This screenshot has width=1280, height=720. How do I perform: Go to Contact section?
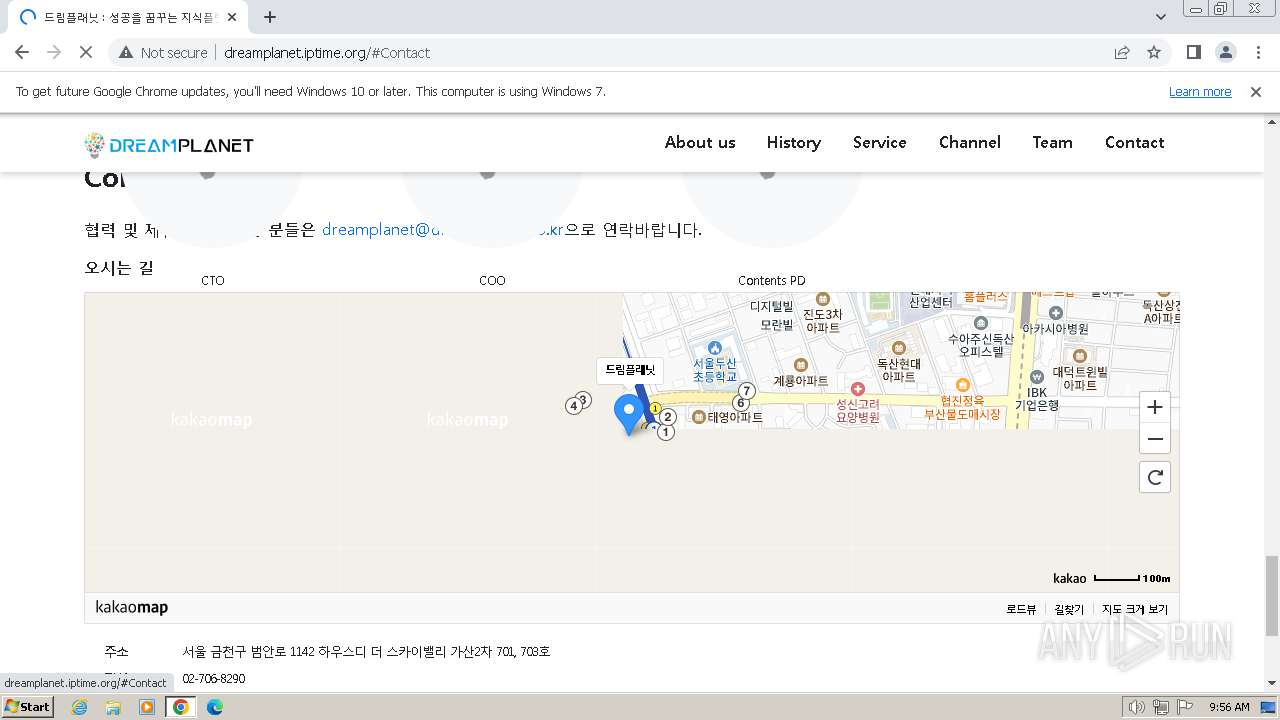coord(1135,142)
